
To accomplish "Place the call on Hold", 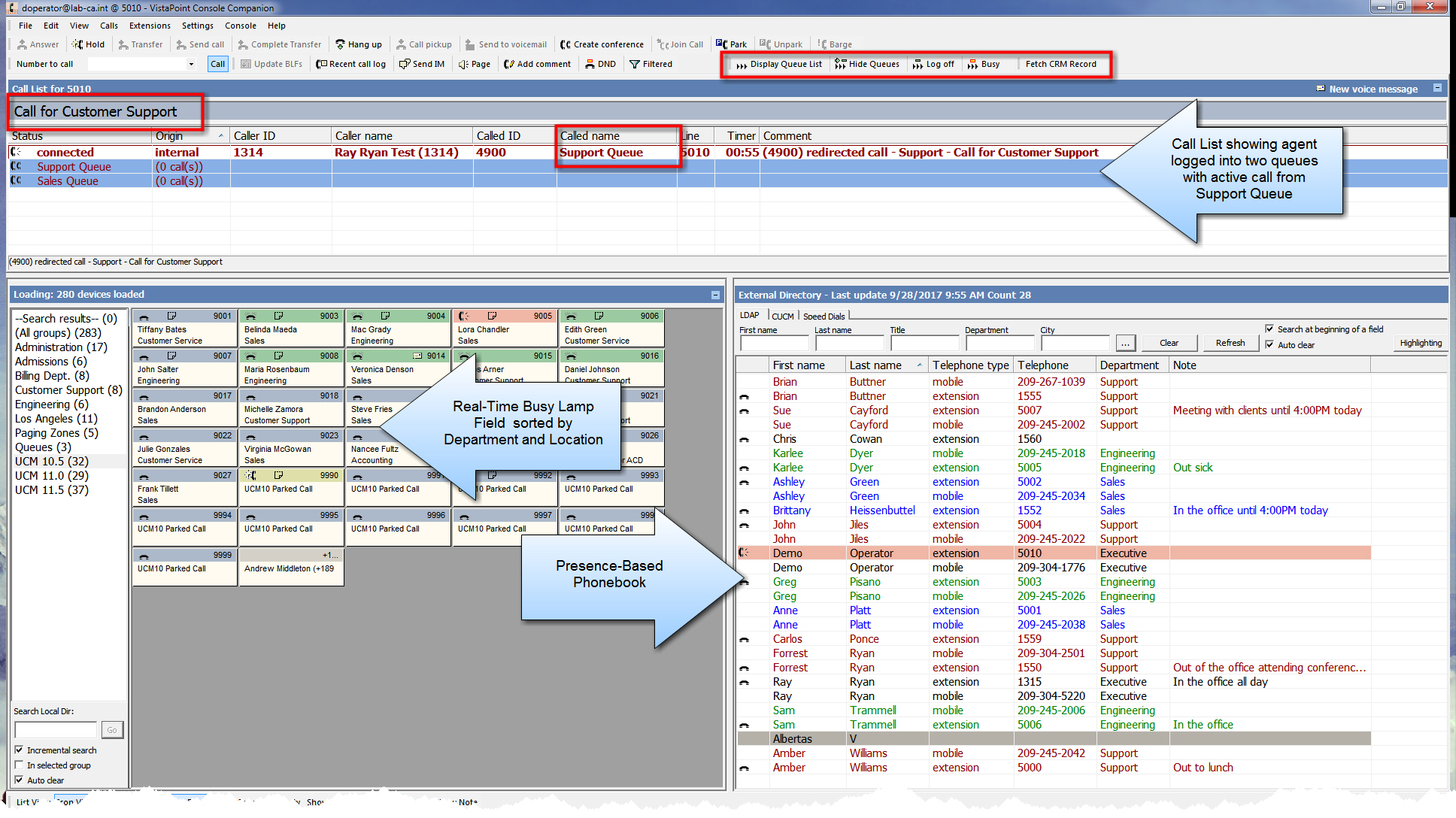I will click(88, 44).
